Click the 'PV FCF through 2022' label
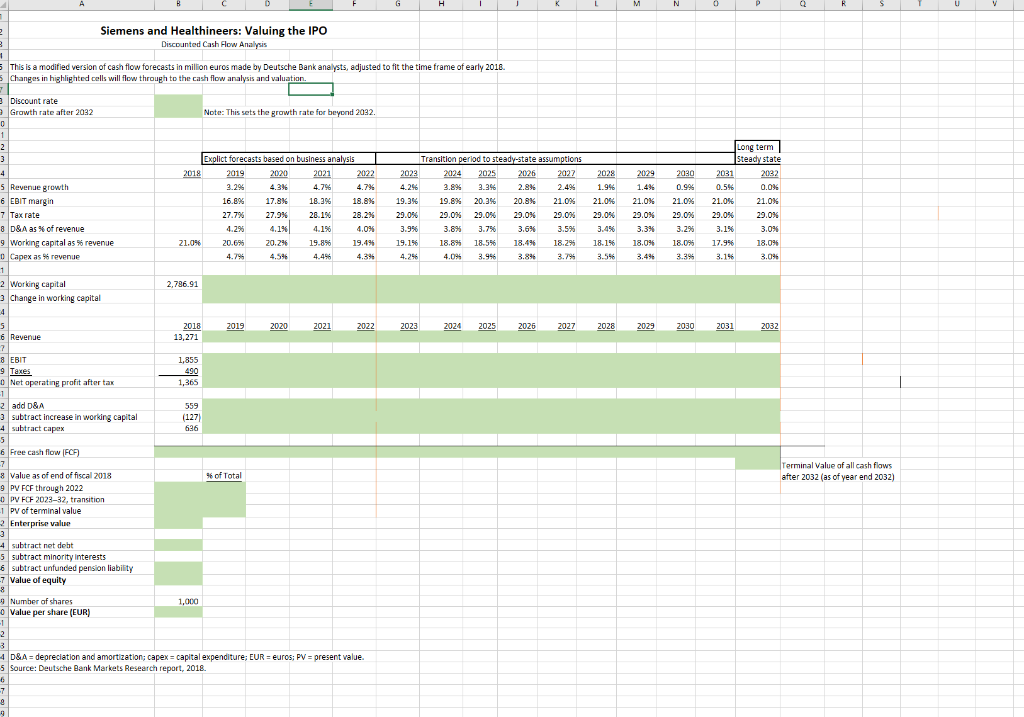Screen dimensions: 1024x717 click(46, 488)
